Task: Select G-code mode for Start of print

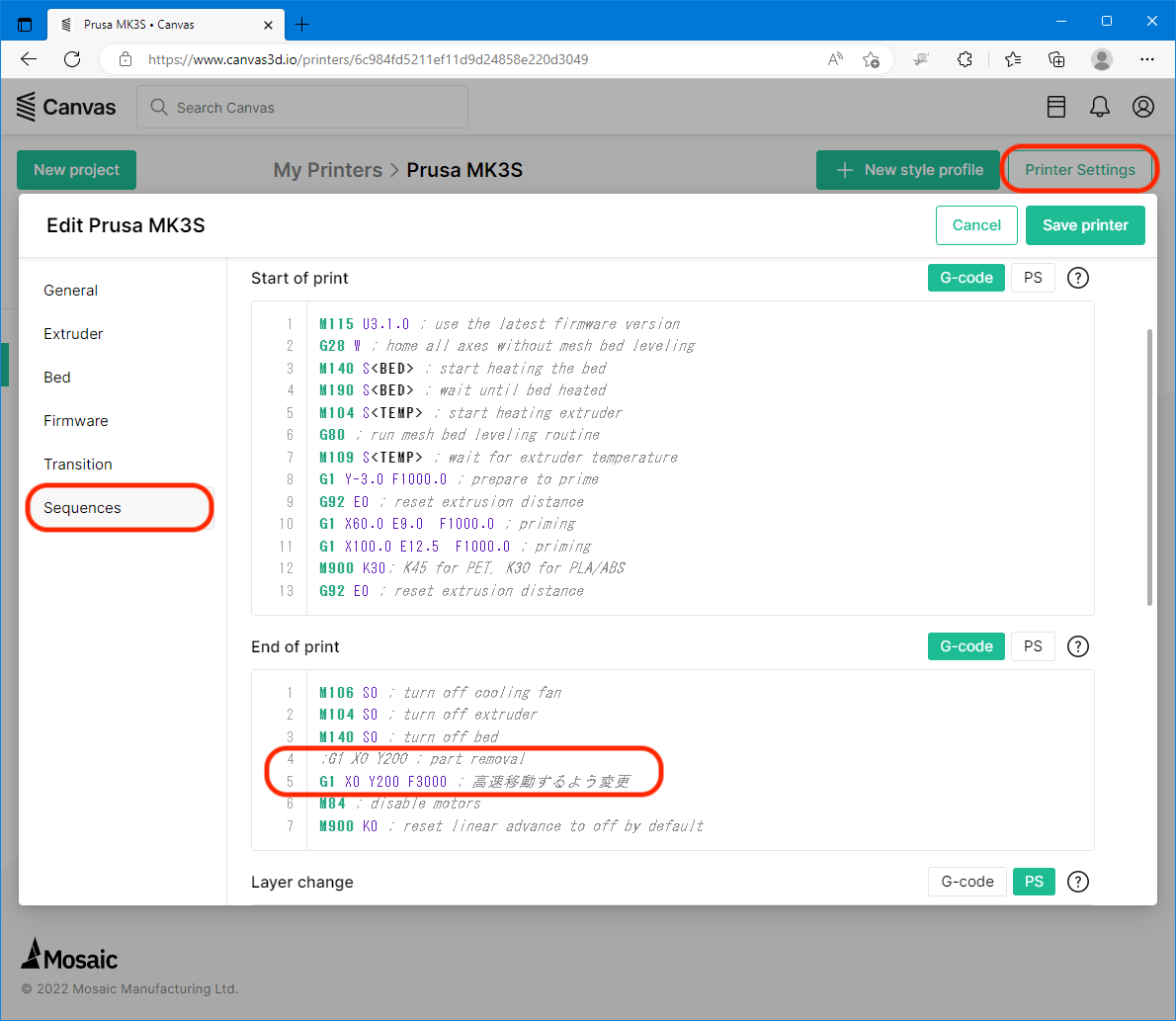Action: coord(966,278)
